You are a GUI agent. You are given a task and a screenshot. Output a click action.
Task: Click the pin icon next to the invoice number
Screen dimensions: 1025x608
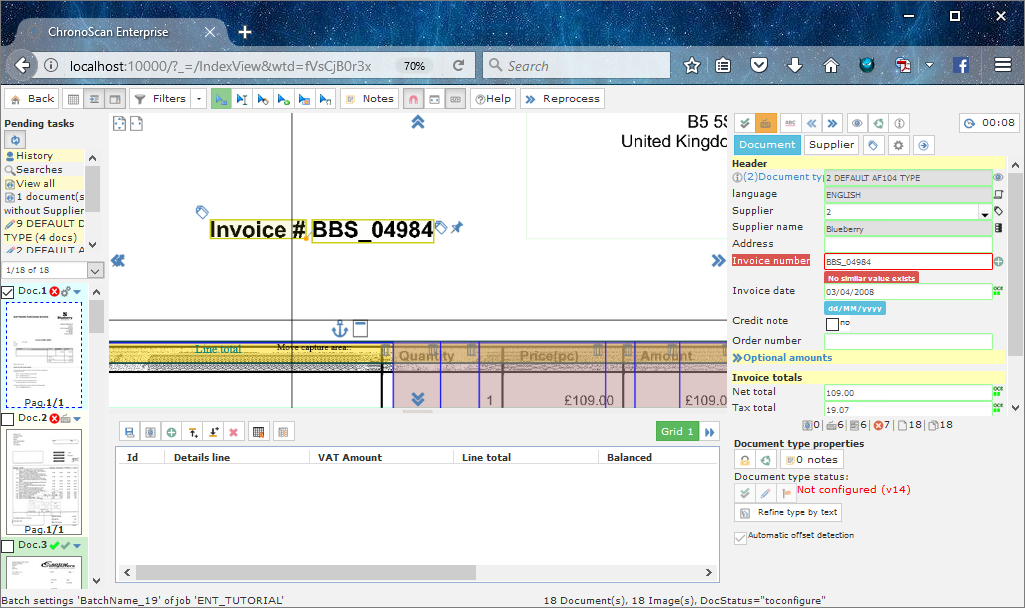point(457,228)
